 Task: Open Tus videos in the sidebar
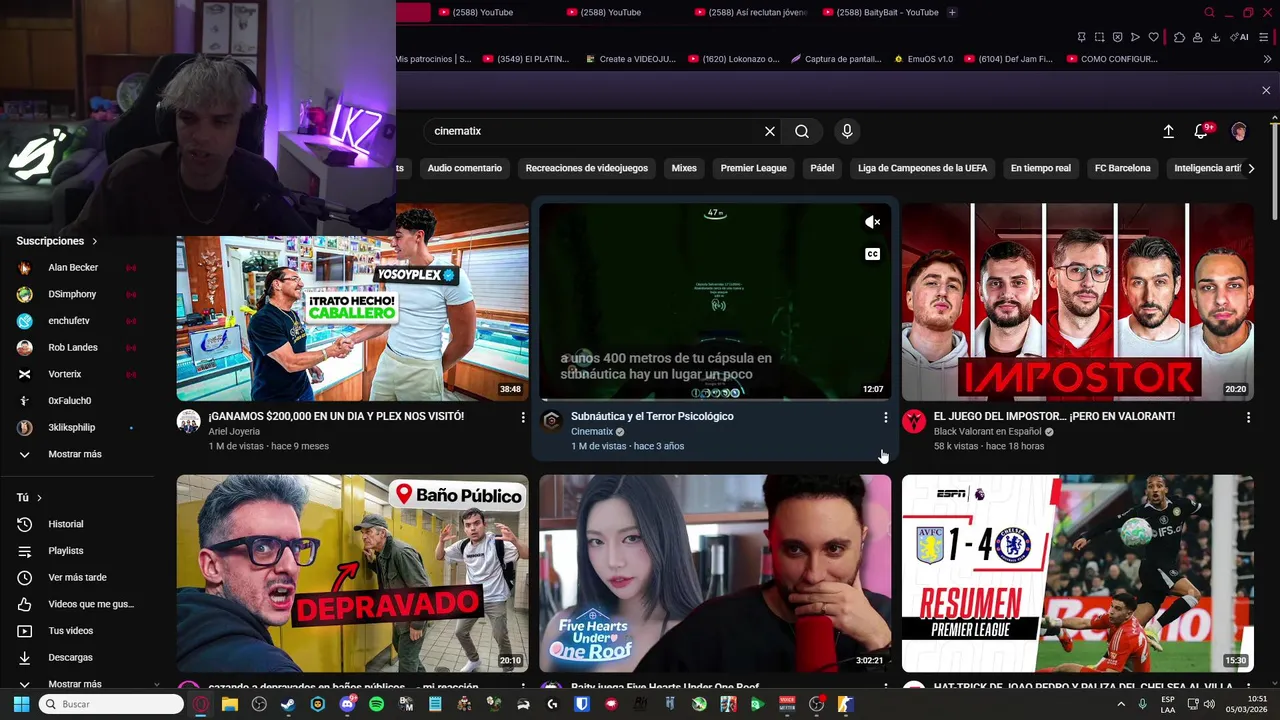tap(70, 631)
